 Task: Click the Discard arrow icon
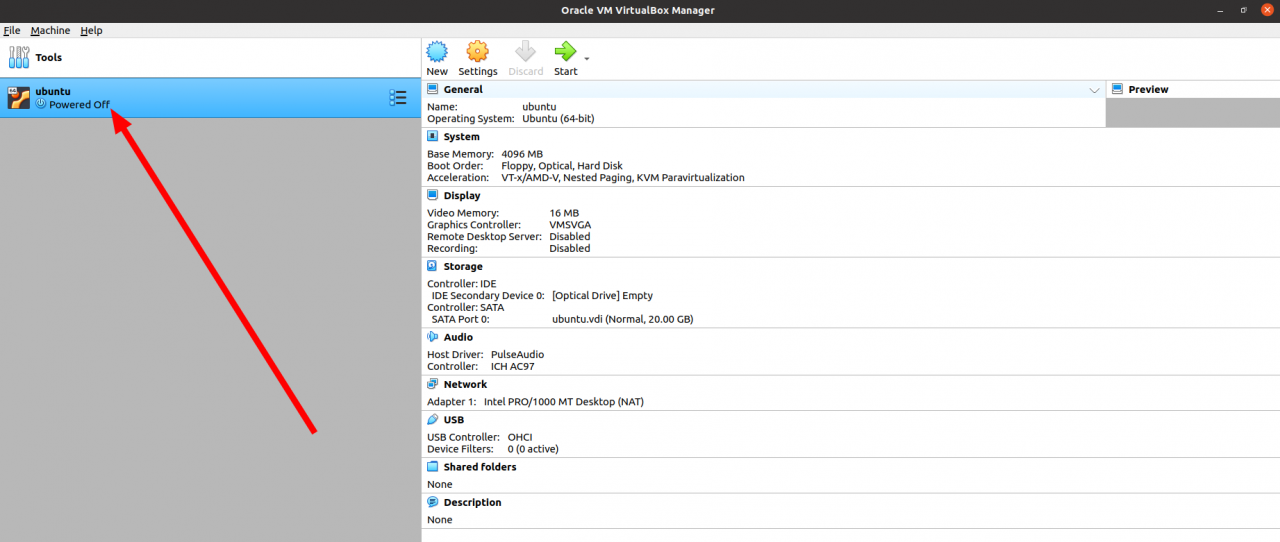pos(525,52)
